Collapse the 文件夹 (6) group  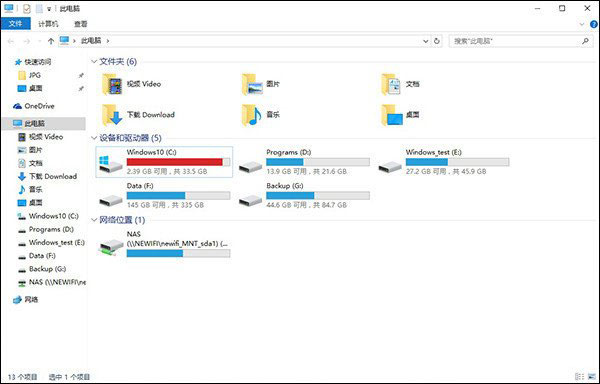click(x=94, y=62)
